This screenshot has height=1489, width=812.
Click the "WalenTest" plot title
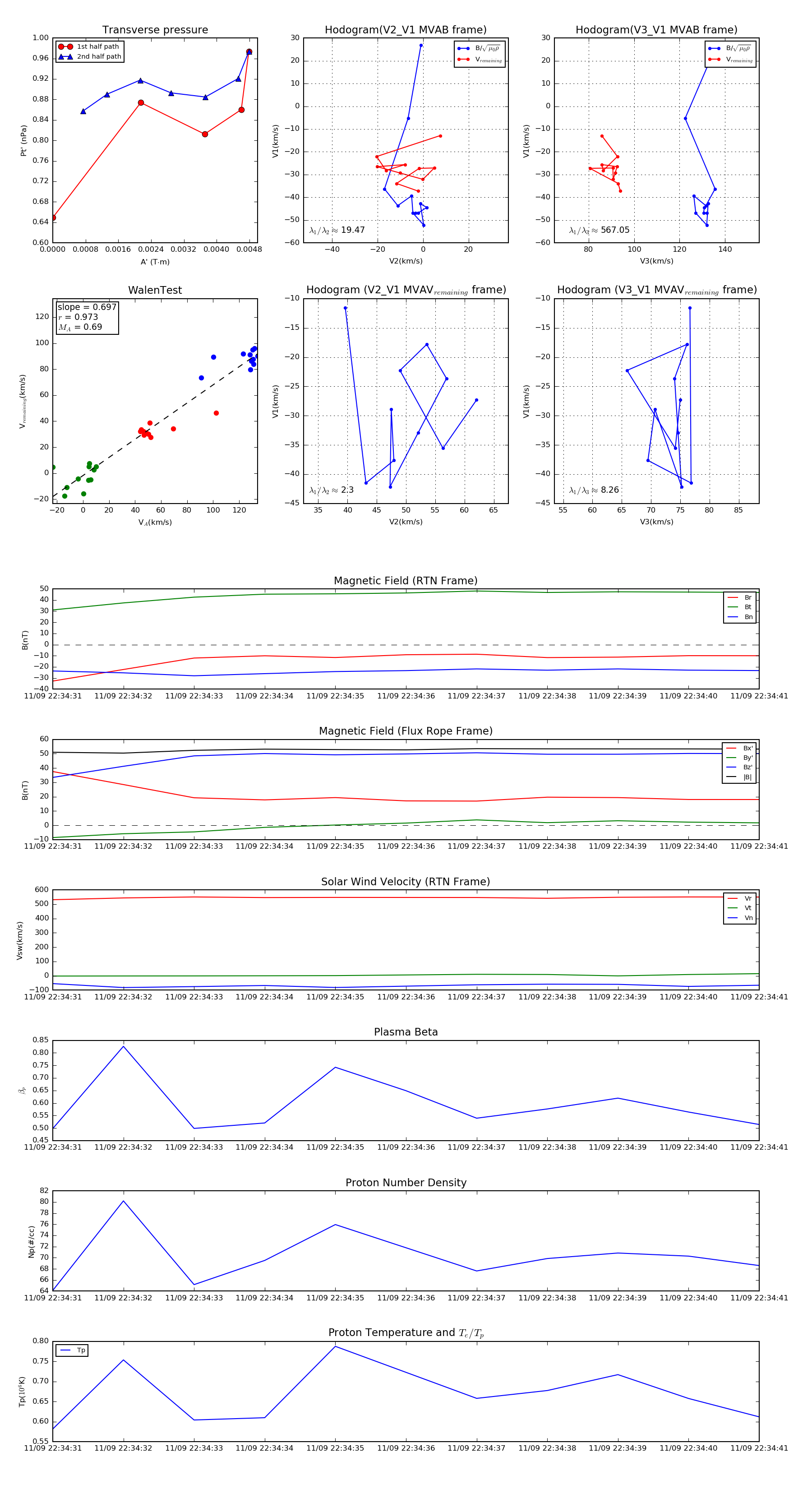pyautogui.click(x=155, y=290)
